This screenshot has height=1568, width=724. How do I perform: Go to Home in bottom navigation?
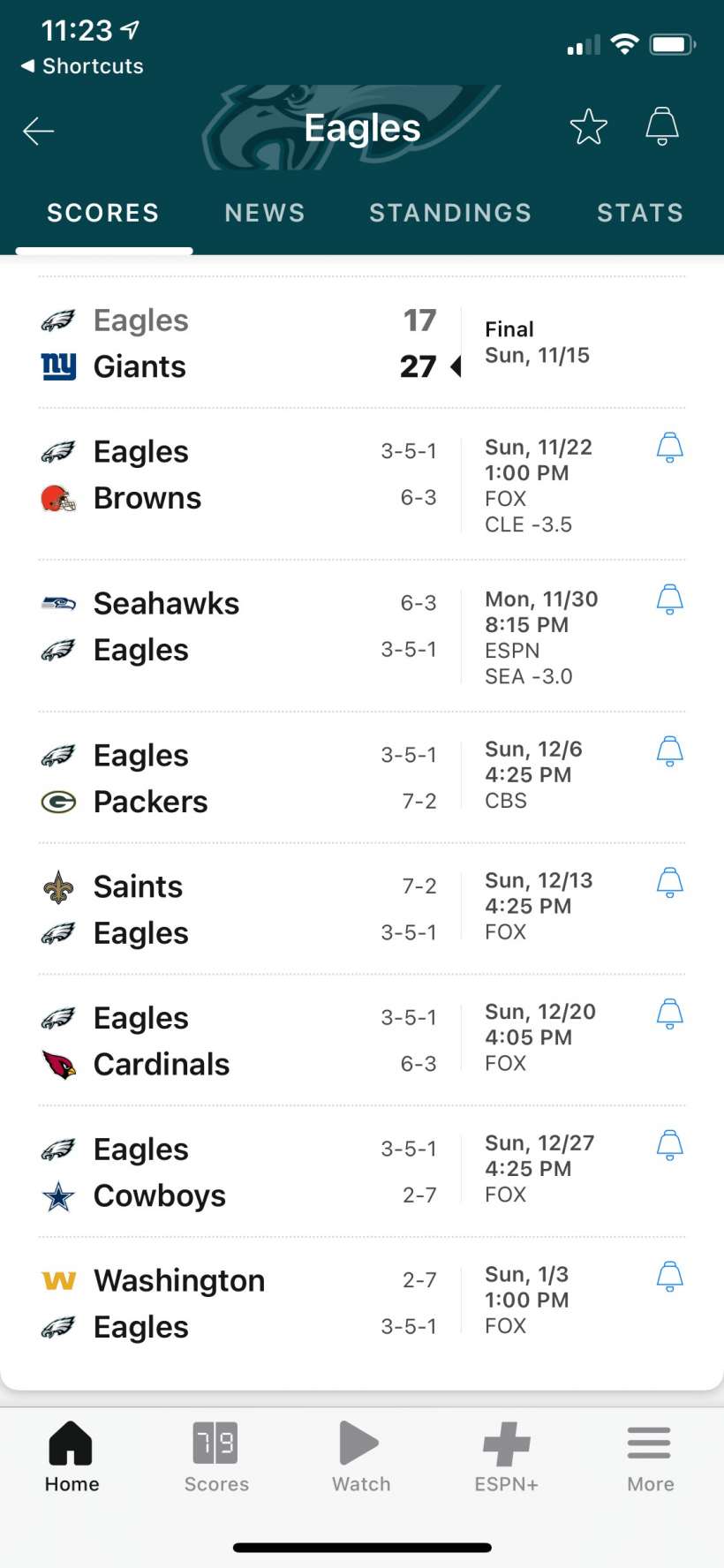[x=72, y=1457]
